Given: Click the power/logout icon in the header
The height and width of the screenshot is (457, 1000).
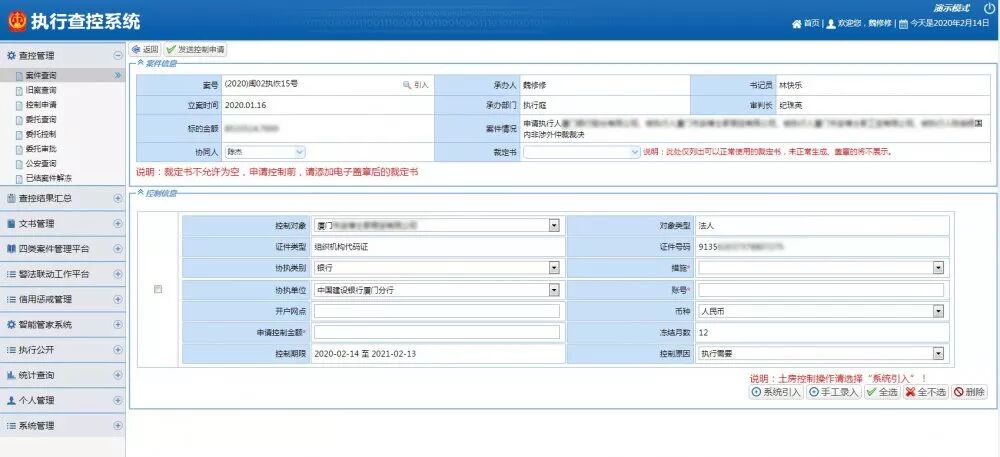Looking at the screenshot, I should [x=989, y=8].
